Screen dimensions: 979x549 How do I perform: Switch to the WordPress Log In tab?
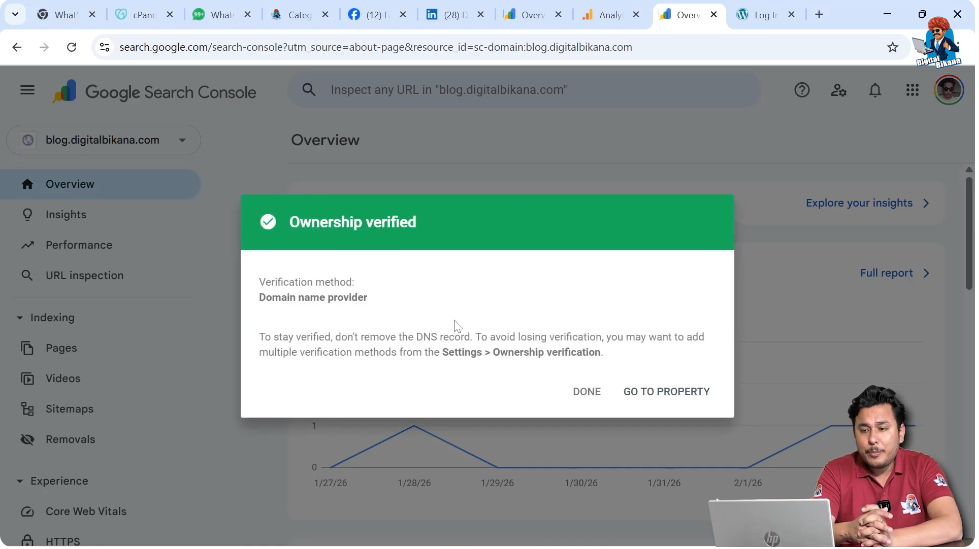(x=767, y=14)
